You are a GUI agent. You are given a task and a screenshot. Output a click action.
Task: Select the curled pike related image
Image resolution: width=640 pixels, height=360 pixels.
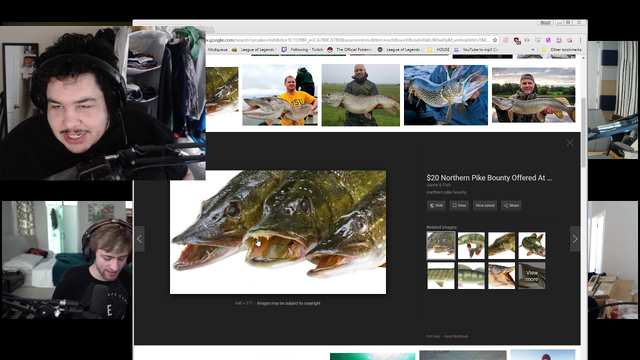click(x=471, y=245)
